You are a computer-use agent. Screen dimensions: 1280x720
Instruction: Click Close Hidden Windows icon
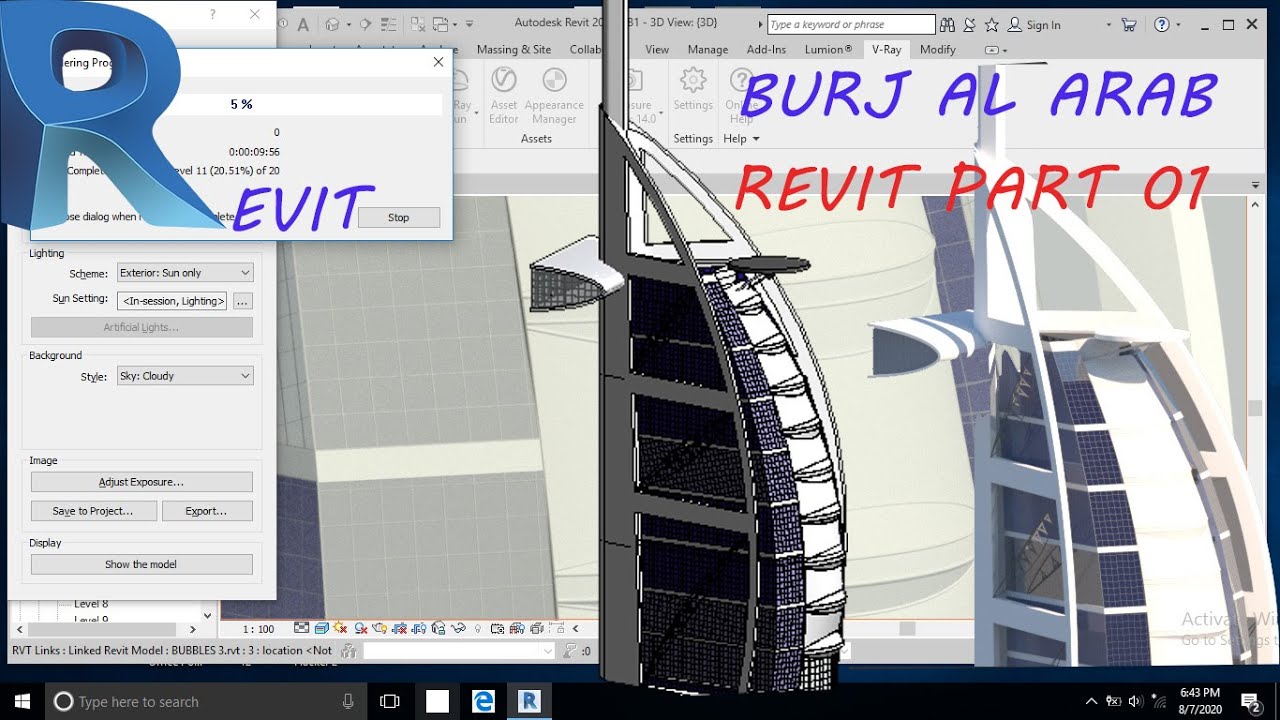click(x=418, y=24)
